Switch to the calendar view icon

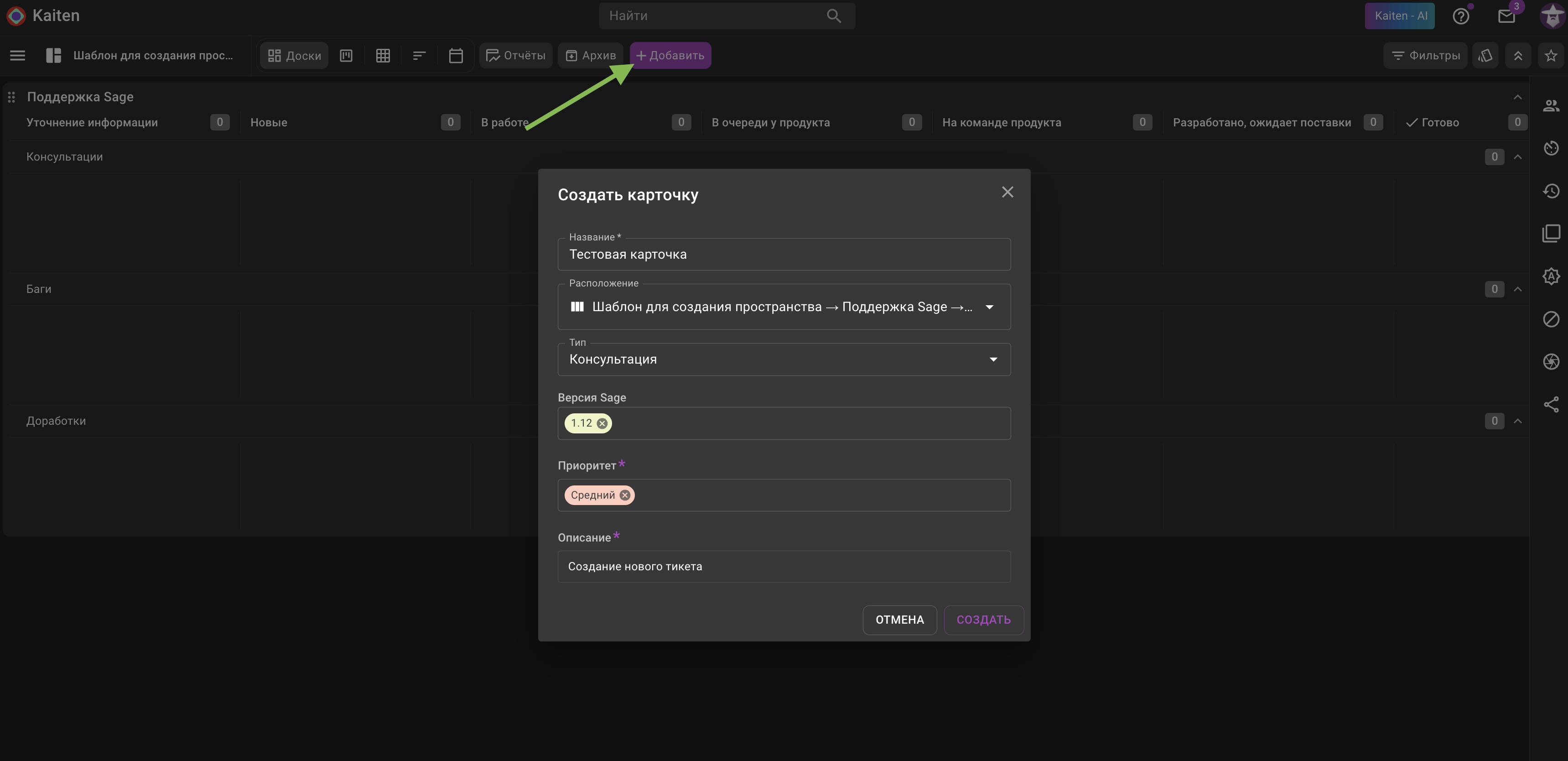coord(456,55)
